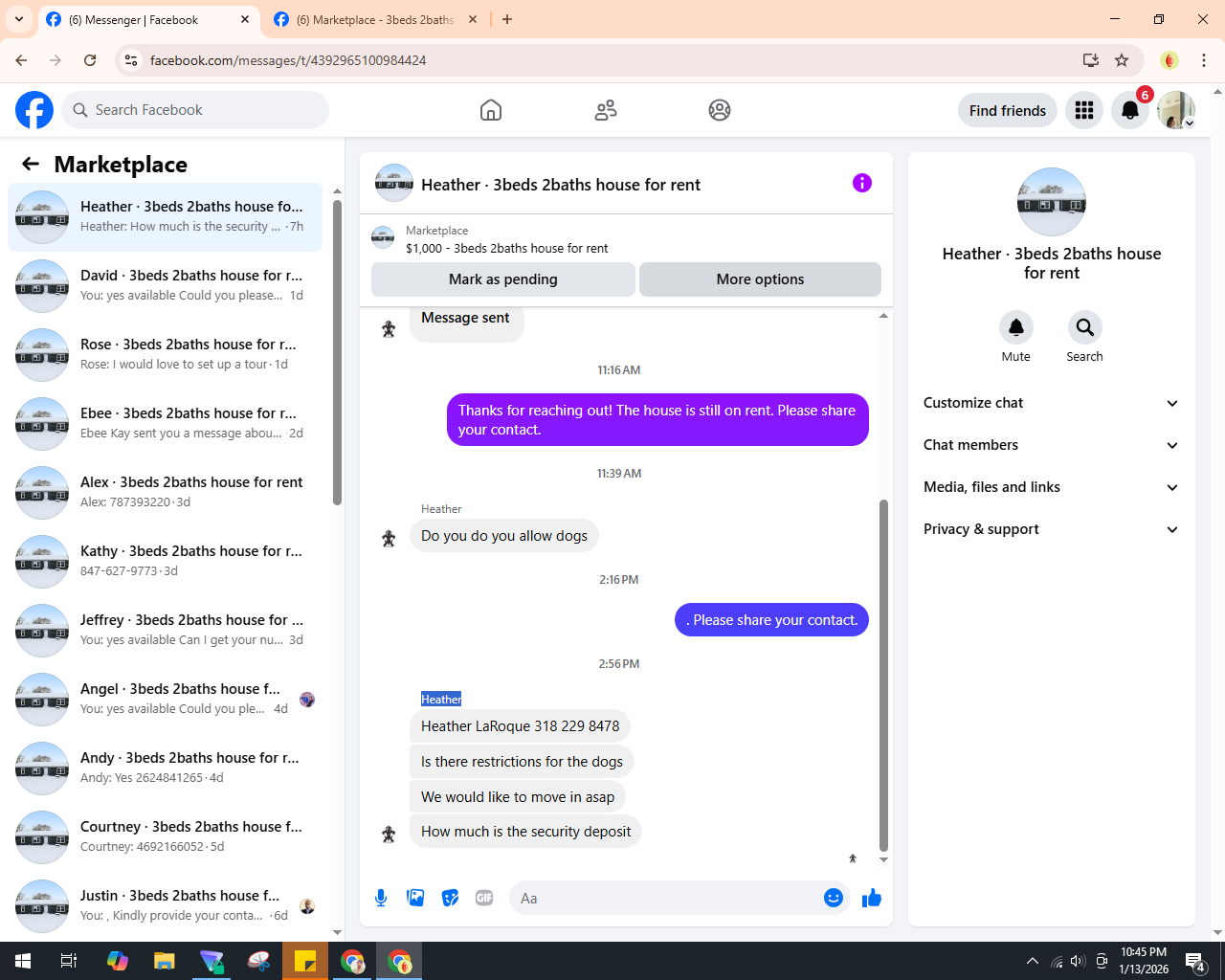View site information icon in address bar
The image size is (1225, 980).
[131, 60]
